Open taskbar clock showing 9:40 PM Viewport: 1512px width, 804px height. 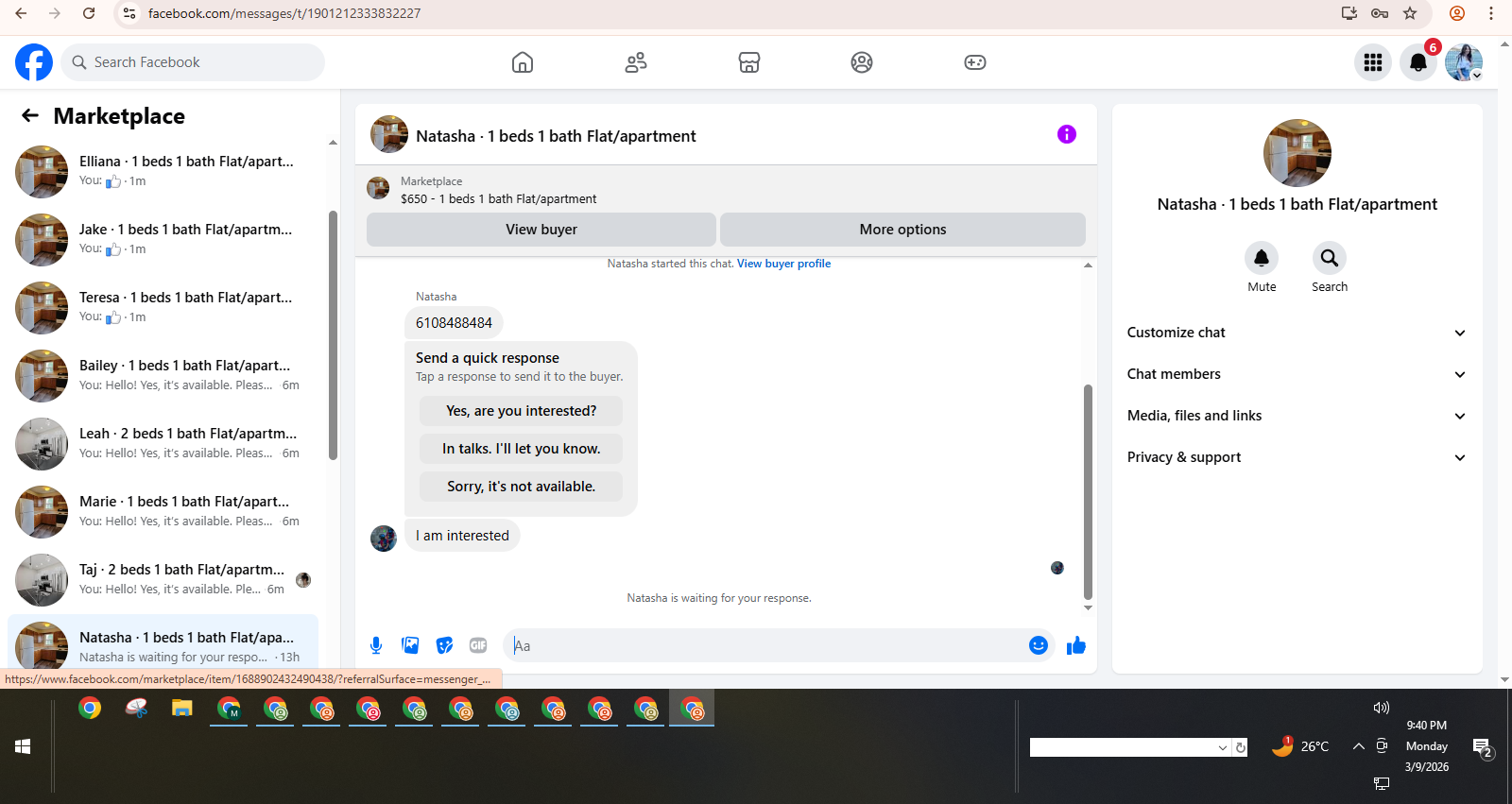click(x=1426, y=746)
